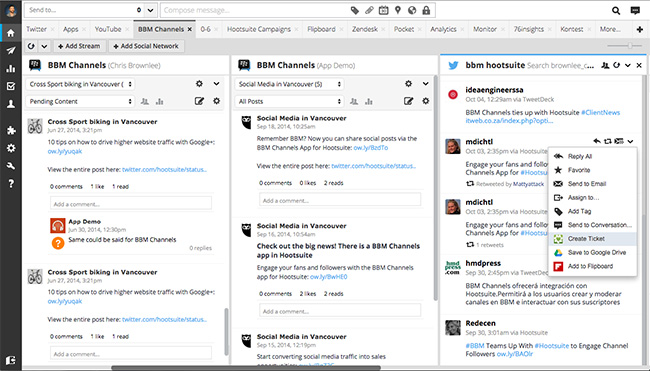Click the privacy lock icon in compose bar
Viewport: 650px width, 371px height.
coord(426,10)
